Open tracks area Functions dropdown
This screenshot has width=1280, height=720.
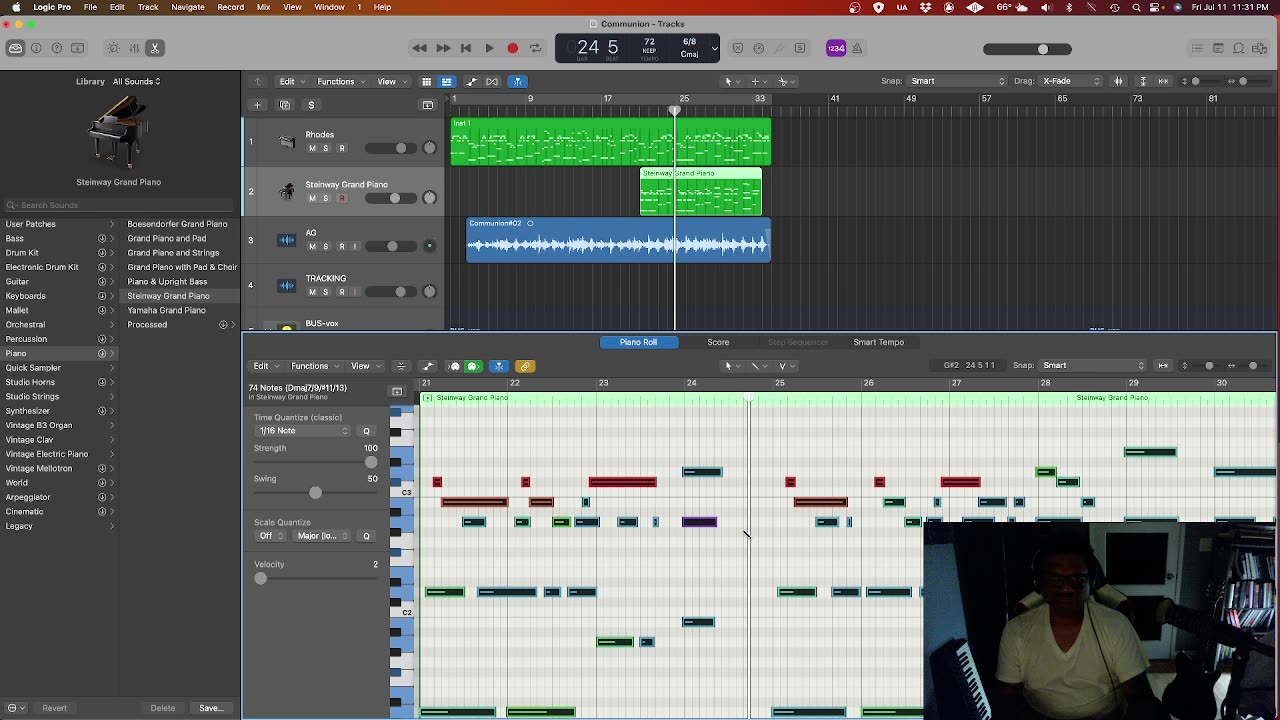point(340,81)
